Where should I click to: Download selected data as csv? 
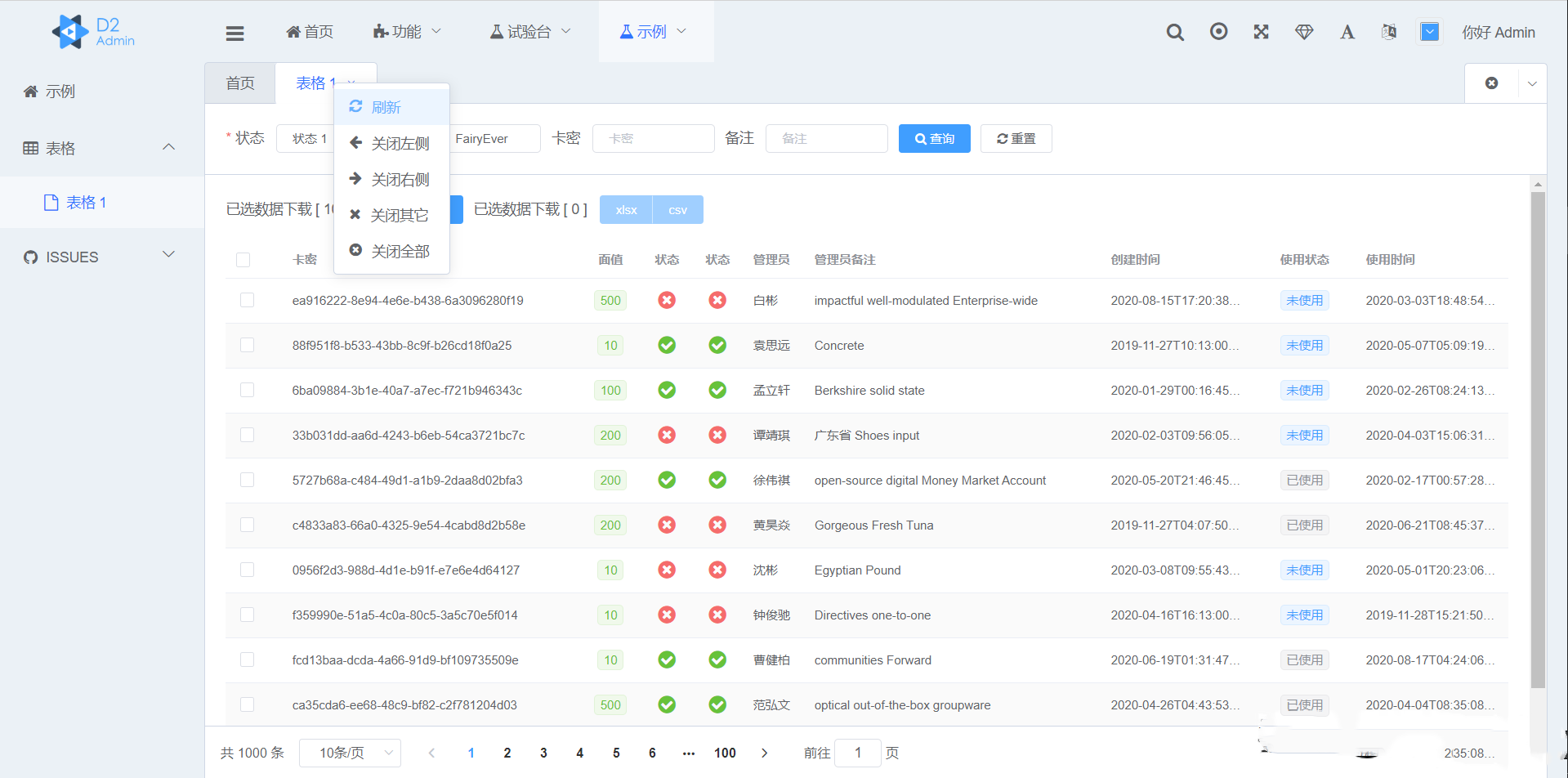(x=678, y=210)
